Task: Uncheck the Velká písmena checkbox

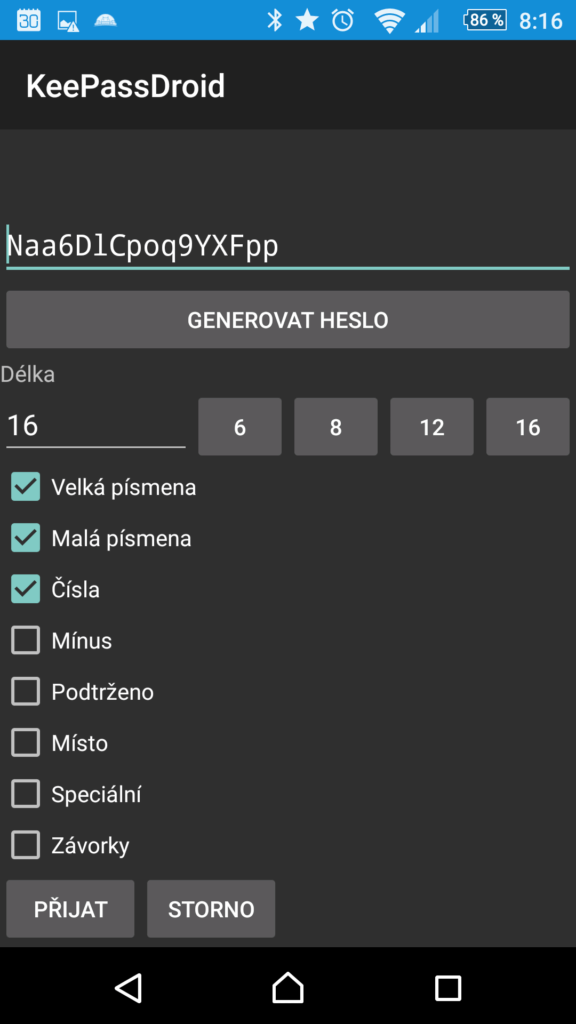Action: 25,487
